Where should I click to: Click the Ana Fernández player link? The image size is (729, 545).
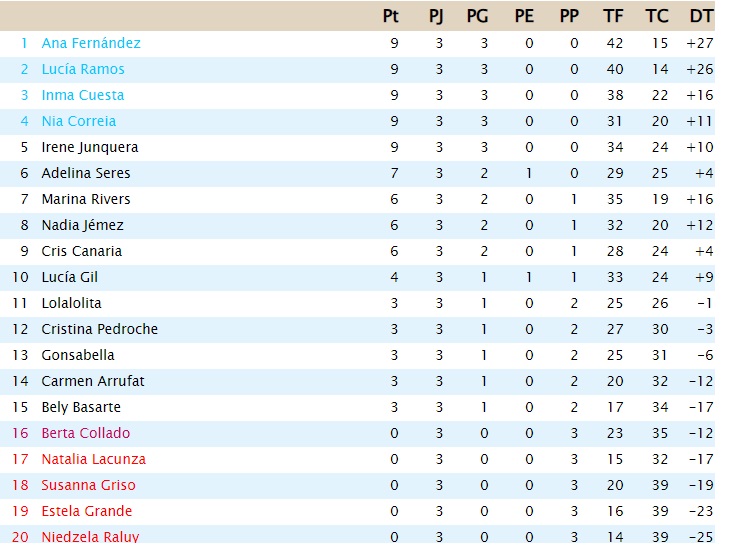91,43
